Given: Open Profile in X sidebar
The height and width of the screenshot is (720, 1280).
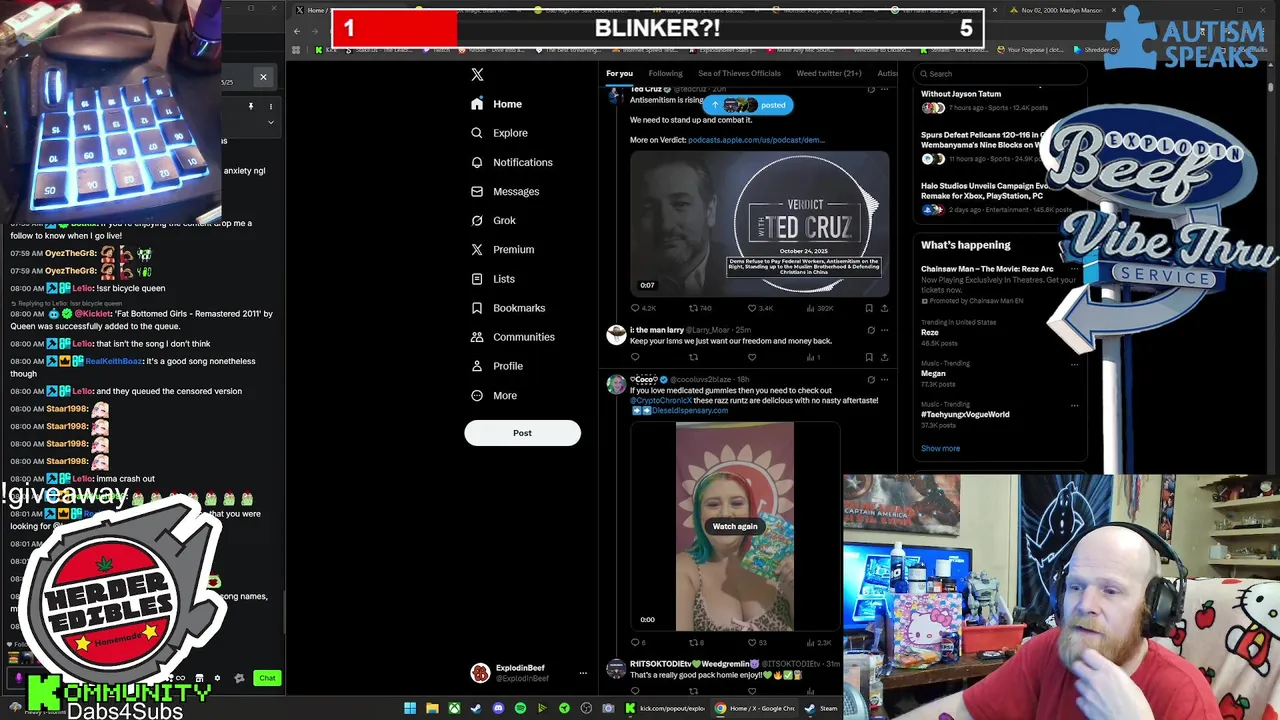Looking at the screenshot, I should pyautogui.click(x=497, y=366).
